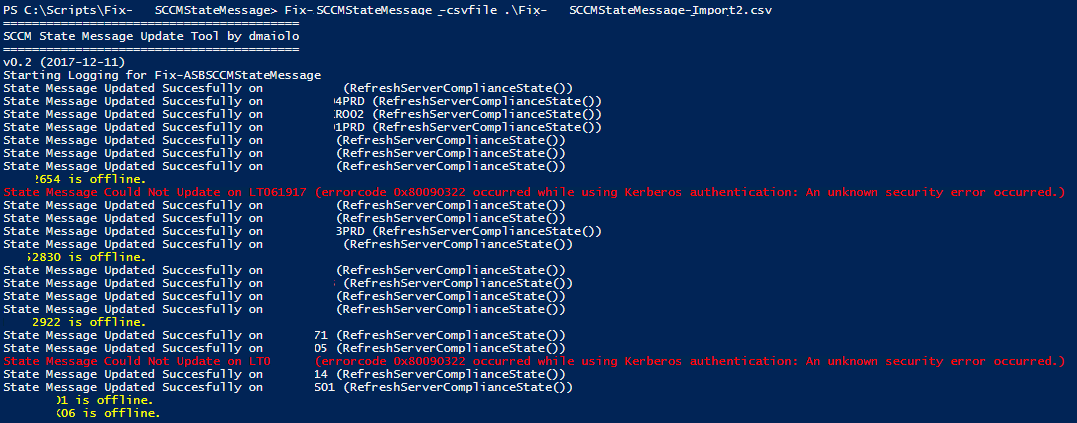Click the yellow 2922 is offline line

pyautogui.click(x=89, y=322)
